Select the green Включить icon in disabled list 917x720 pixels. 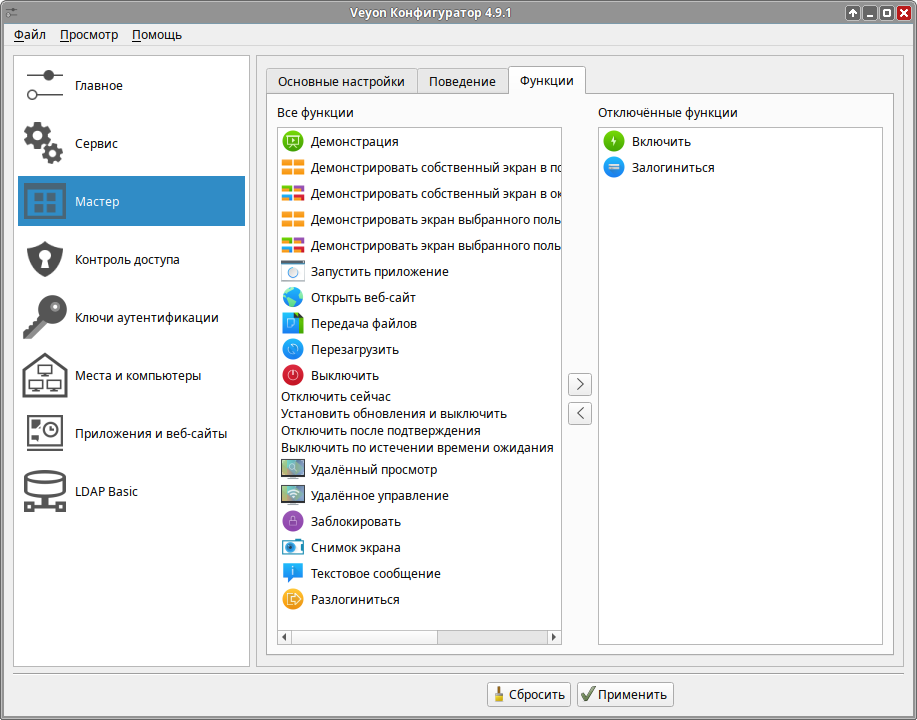point(614,142)
